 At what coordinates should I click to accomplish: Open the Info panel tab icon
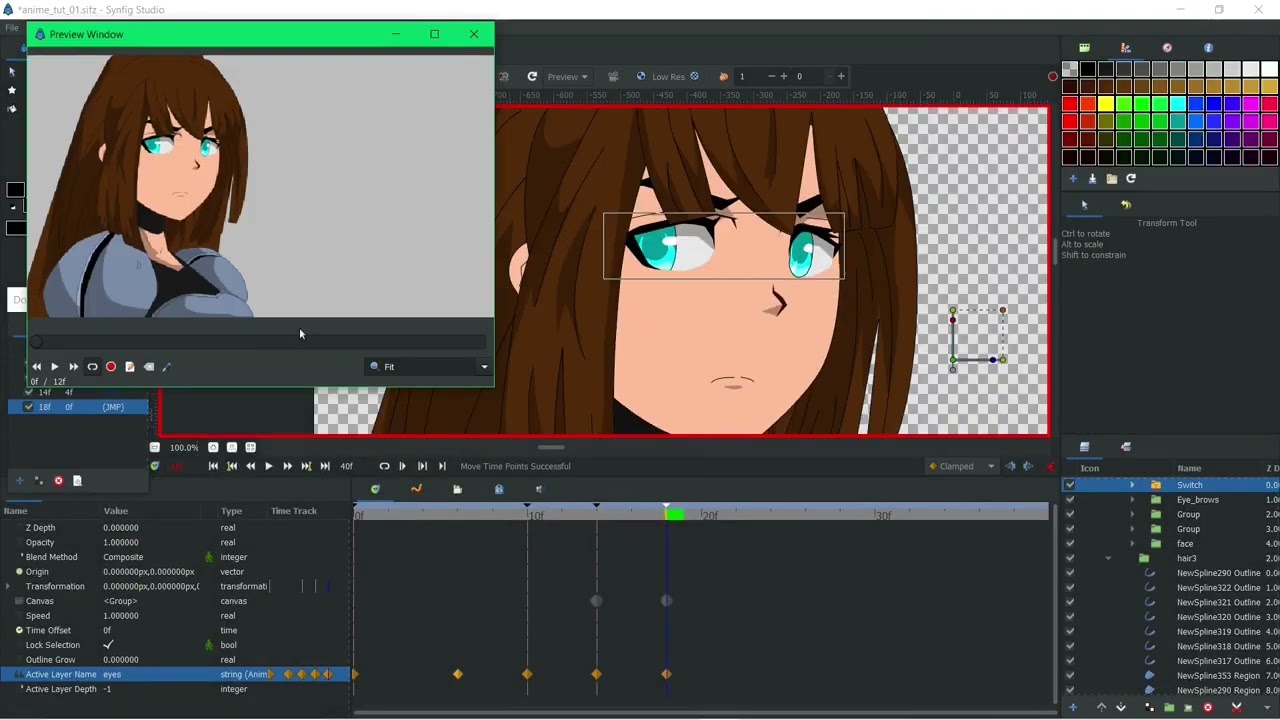pos(1208,47)
